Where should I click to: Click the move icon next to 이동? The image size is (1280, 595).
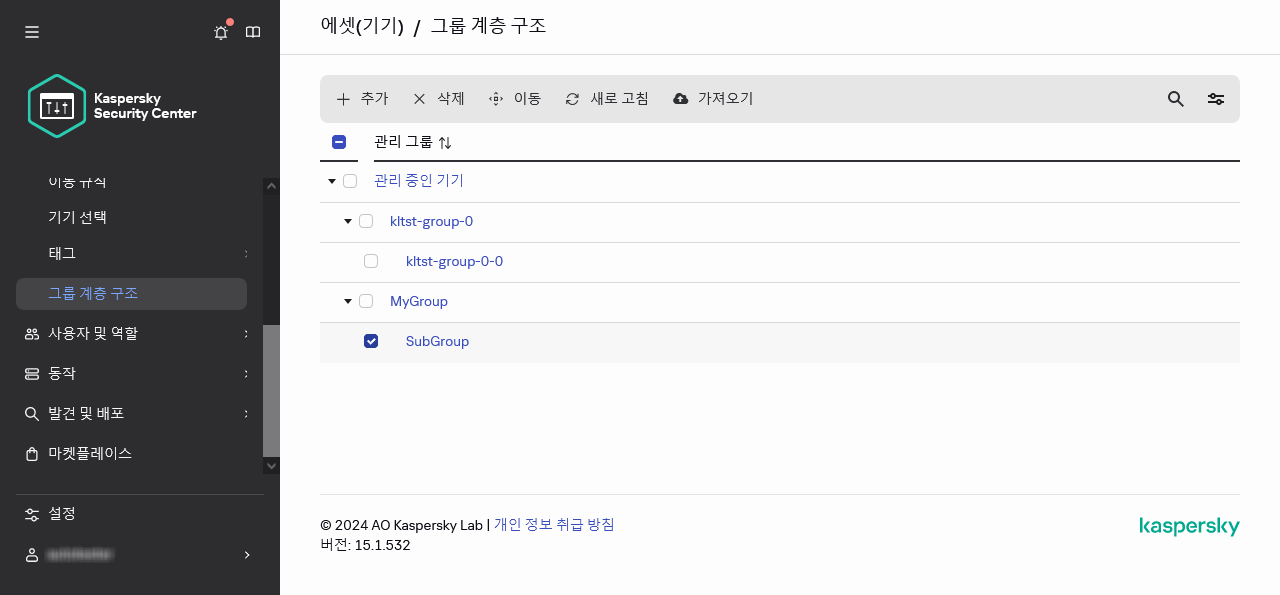point(494,98)
